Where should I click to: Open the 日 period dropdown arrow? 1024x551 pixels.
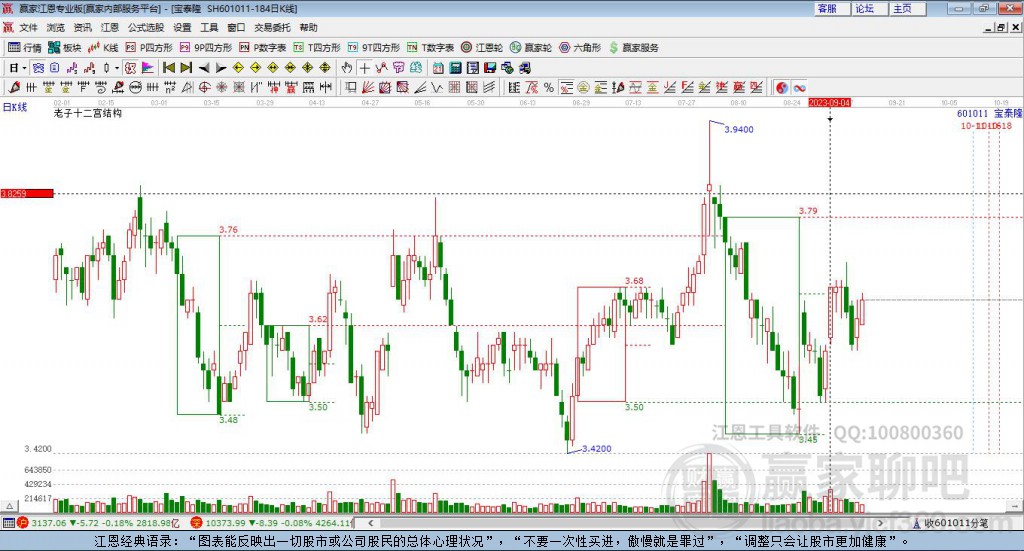24,68
